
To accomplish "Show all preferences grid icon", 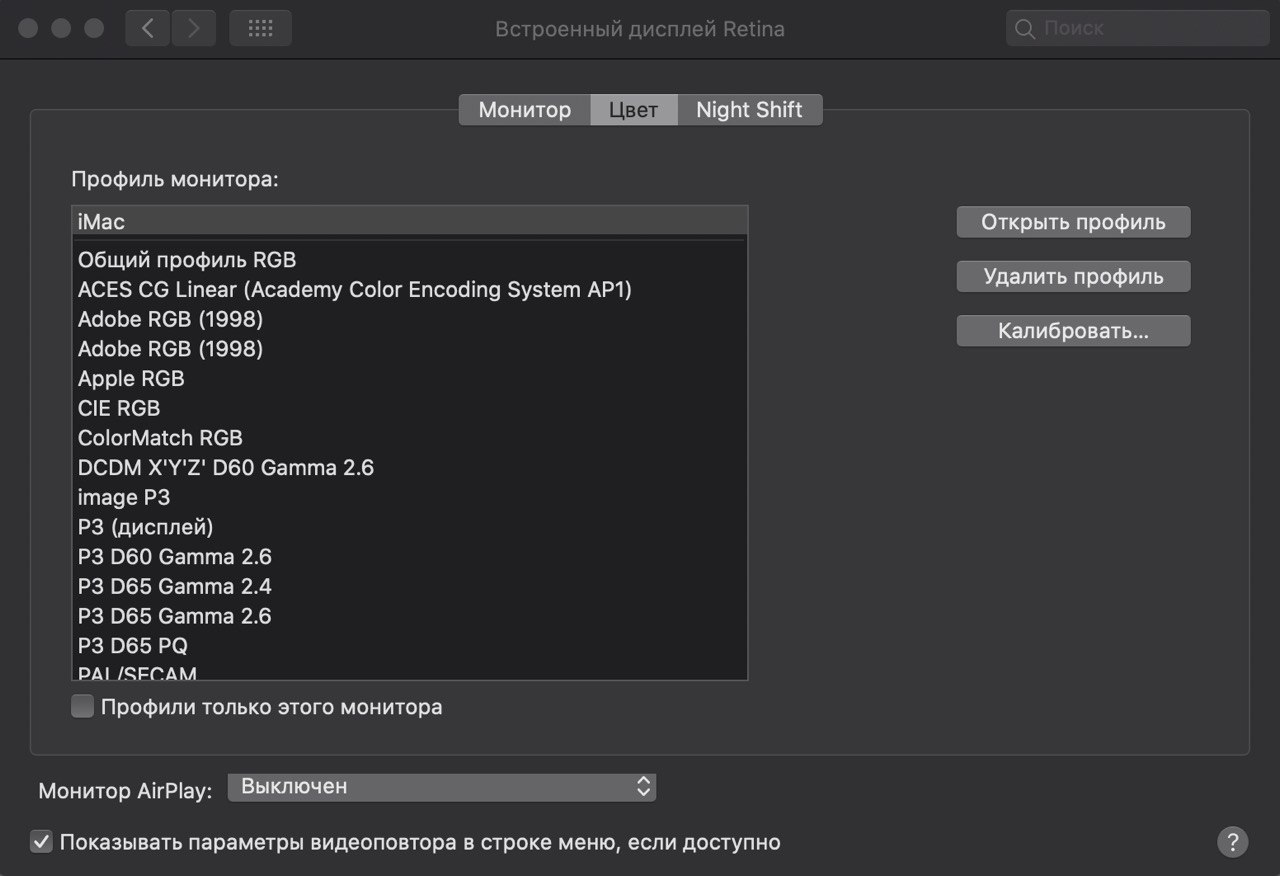I will [261, 28].
